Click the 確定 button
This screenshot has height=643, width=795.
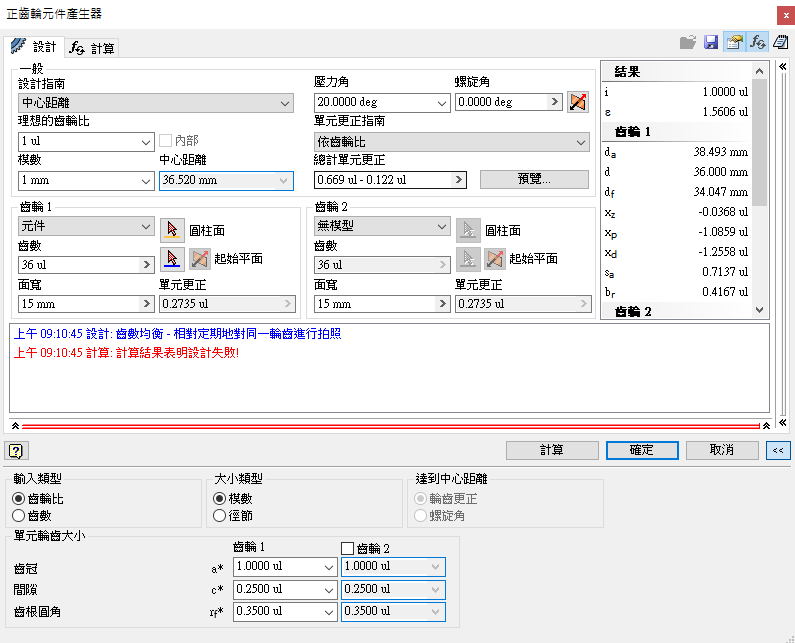pyautogui.click(x=642, y=450)
